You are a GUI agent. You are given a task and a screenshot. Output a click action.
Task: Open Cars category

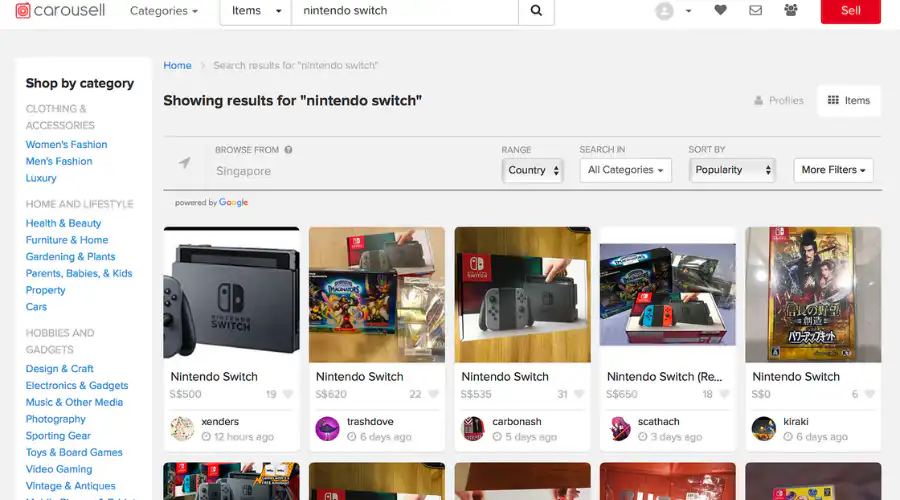(36, 307)
